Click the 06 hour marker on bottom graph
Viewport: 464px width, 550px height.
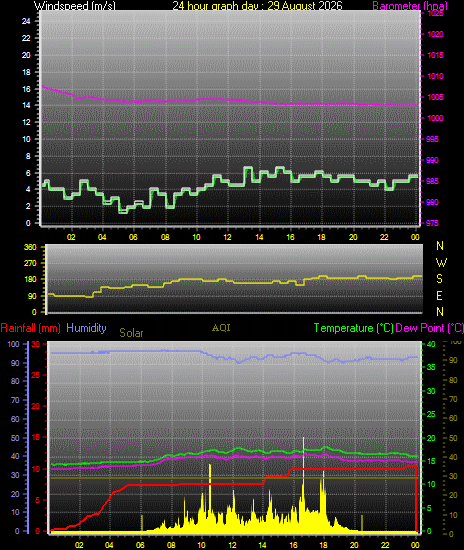140,545
